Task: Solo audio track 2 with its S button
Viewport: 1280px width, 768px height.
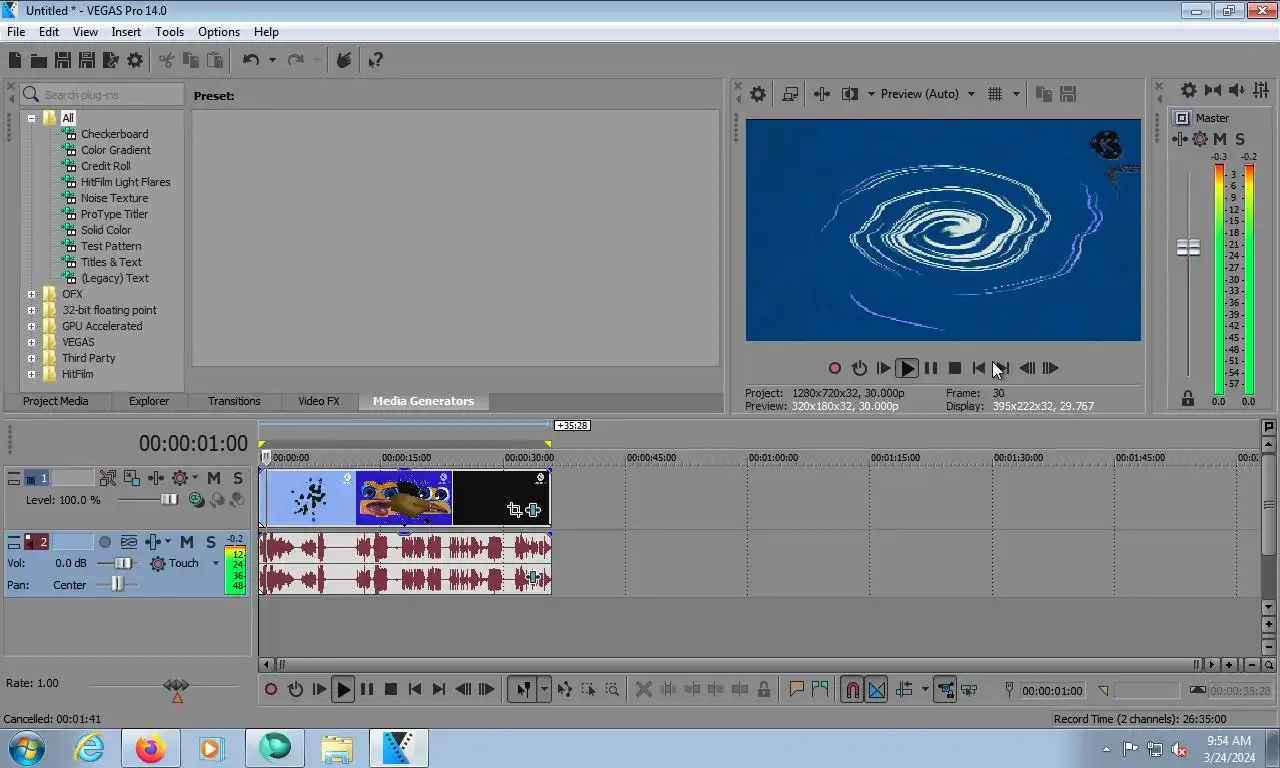Action: tap(211, 542)
